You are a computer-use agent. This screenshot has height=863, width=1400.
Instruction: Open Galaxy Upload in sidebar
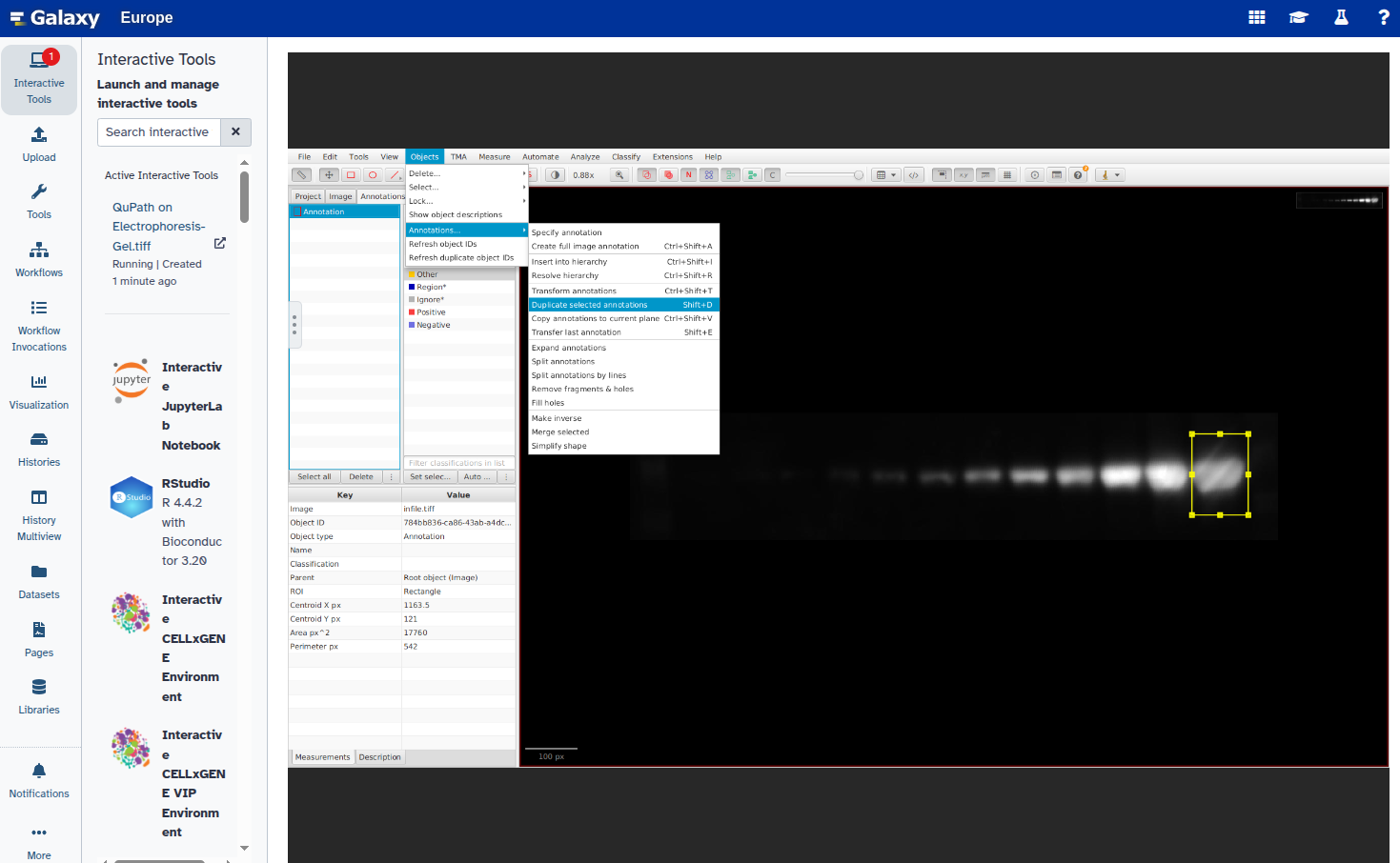coord(39,144)
